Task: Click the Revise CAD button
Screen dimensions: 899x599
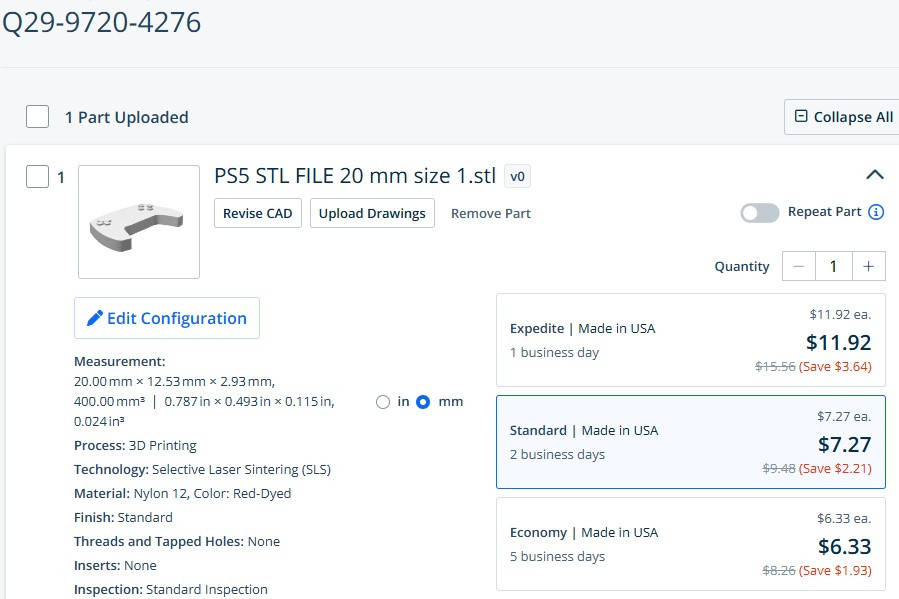Action: (258, 213)
